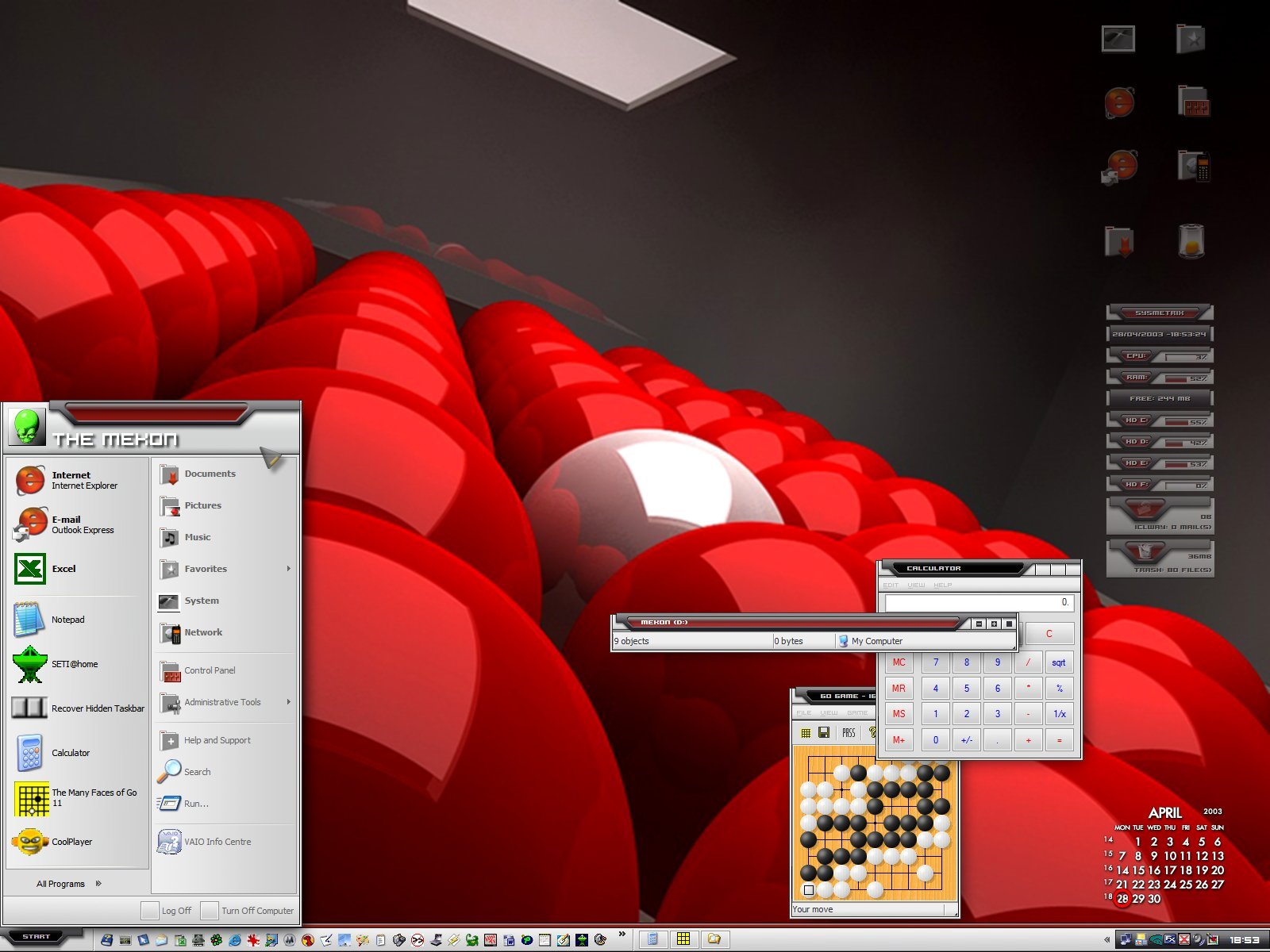
Task: Open the Internet Explorer desktop icon
Action: click(x=1119, y=102)
